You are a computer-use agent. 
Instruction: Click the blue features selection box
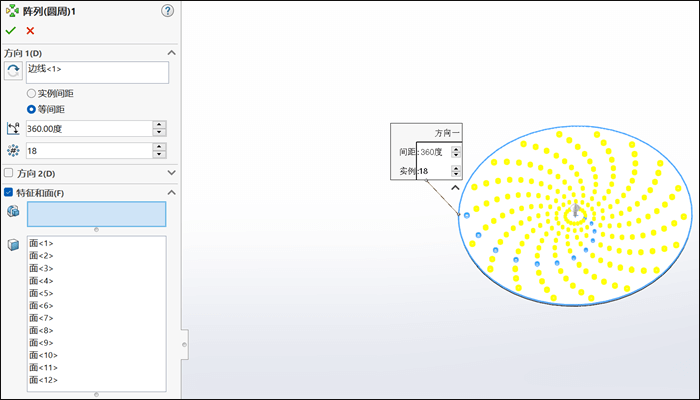coord(96,214)
